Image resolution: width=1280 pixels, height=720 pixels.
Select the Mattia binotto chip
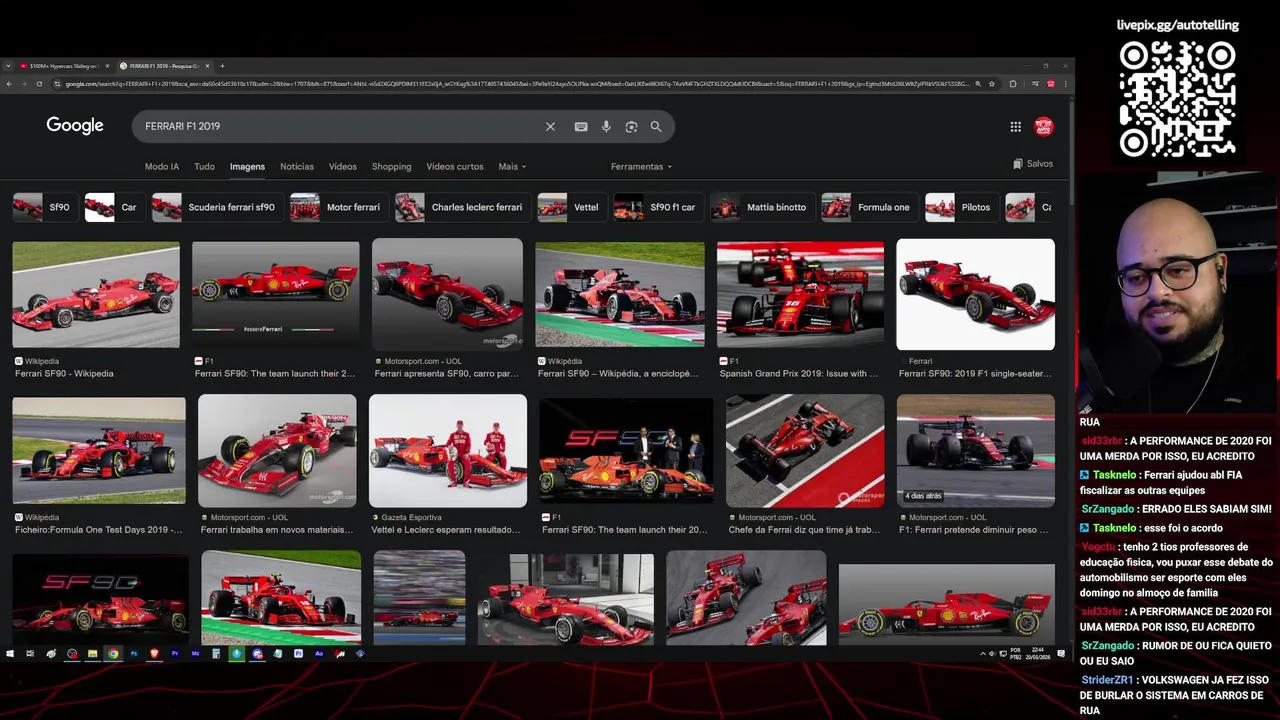point(762,207)
